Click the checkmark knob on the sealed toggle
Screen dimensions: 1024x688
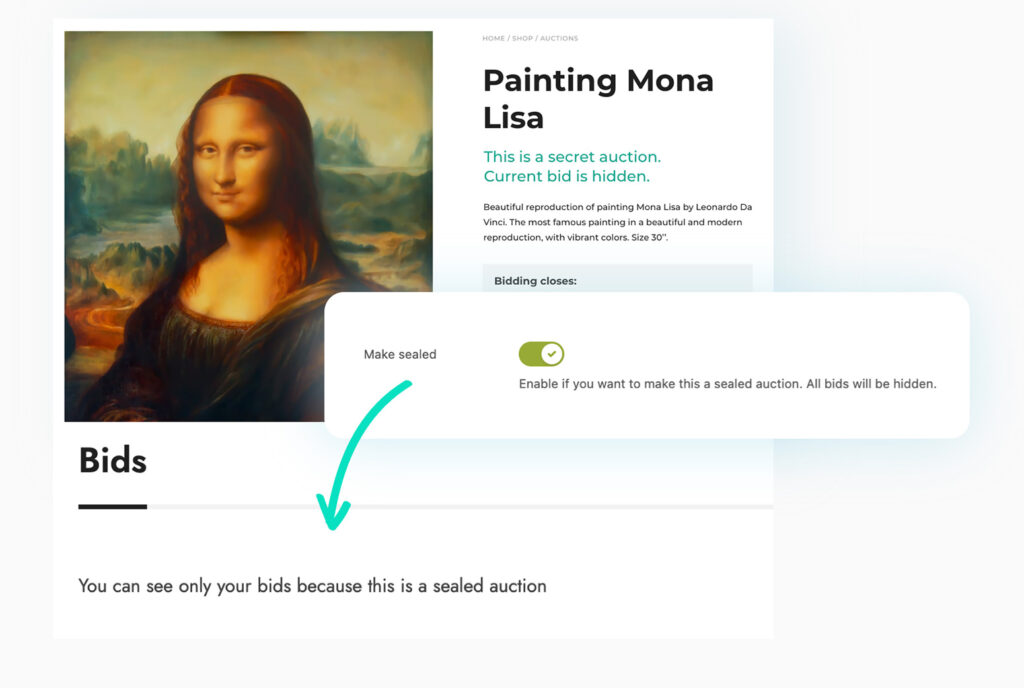tap(551, 354)
